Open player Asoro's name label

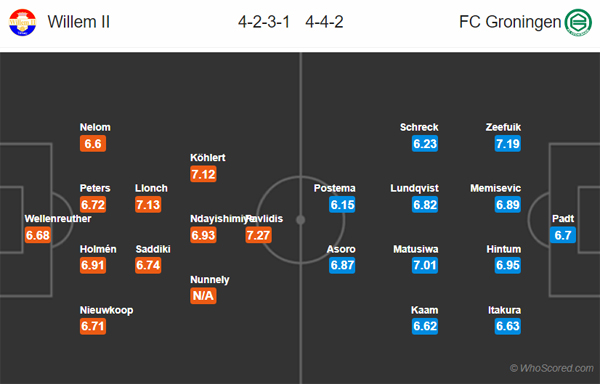pyautogui.click(x=341, y=249)
